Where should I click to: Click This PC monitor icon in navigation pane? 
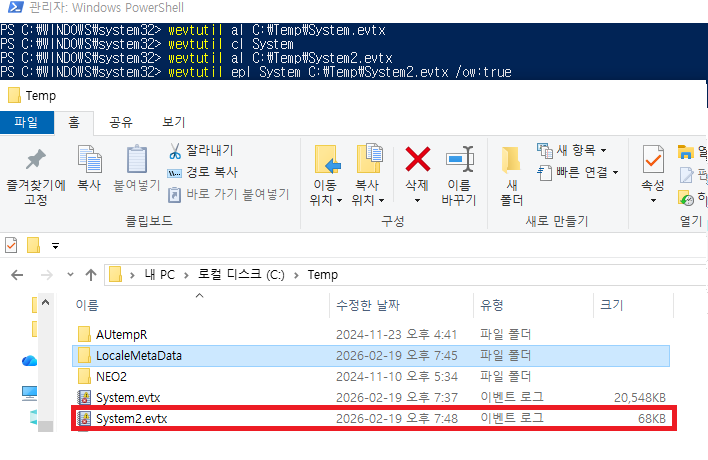(x=29, y=393)
